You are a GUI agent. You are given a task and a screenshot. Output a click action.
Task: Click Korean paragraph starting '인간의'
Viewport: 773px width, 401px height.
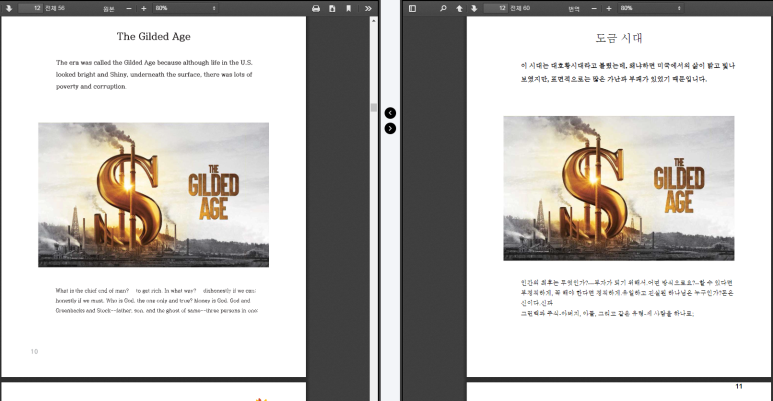pyautogui.click(x=627, y=298)
